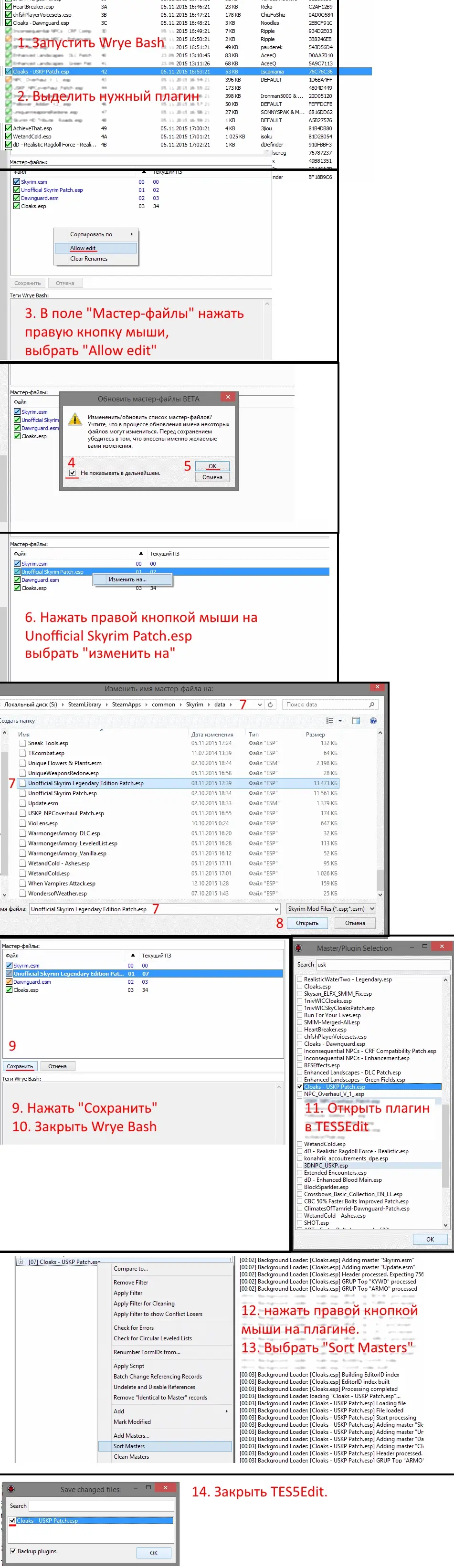
Task: Open the help icon in file dialog toolbar
Action: tap(373, 721)
